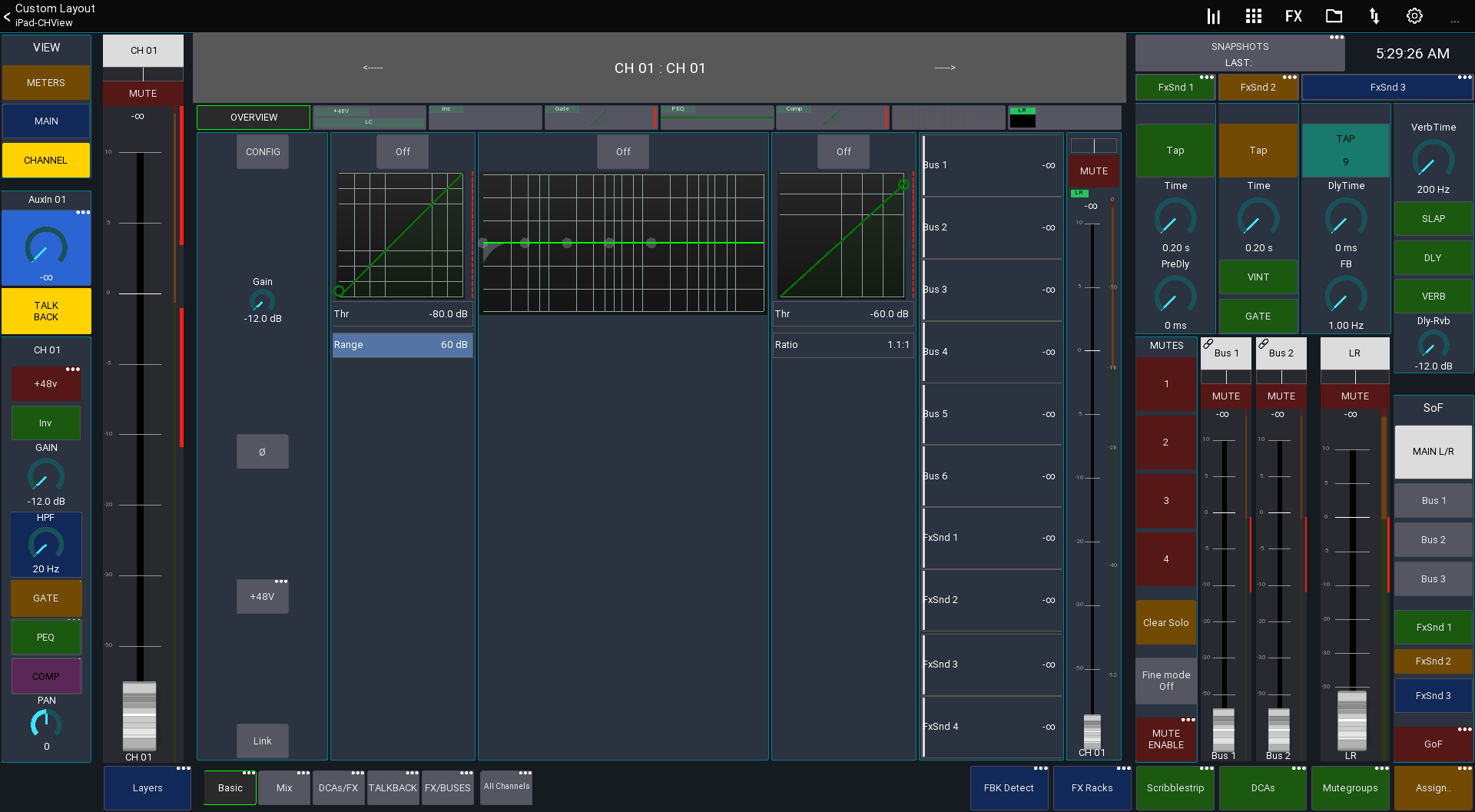Open the three-dot menu on SNAPSHOTS
Viewport: 1475px width, 812px height.
coord(1337,38)
